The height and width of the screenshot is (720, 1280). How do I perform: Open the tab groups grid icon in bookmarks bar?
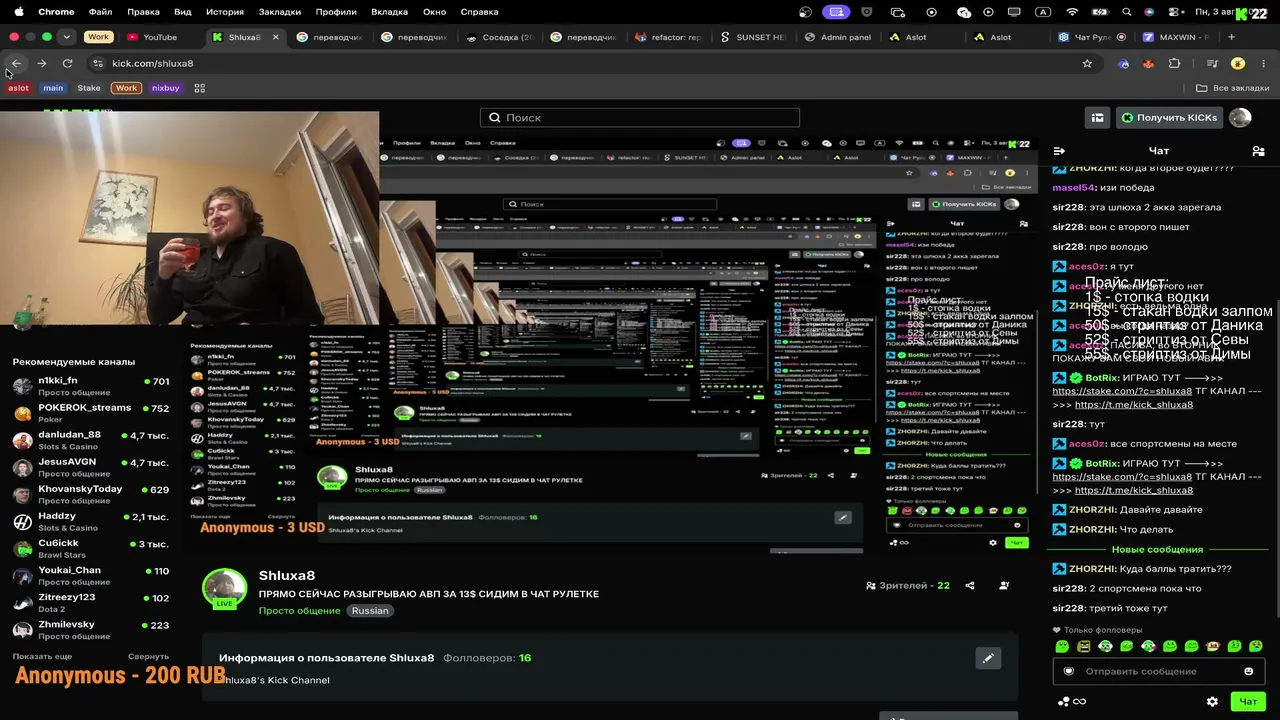coord(199,88)
